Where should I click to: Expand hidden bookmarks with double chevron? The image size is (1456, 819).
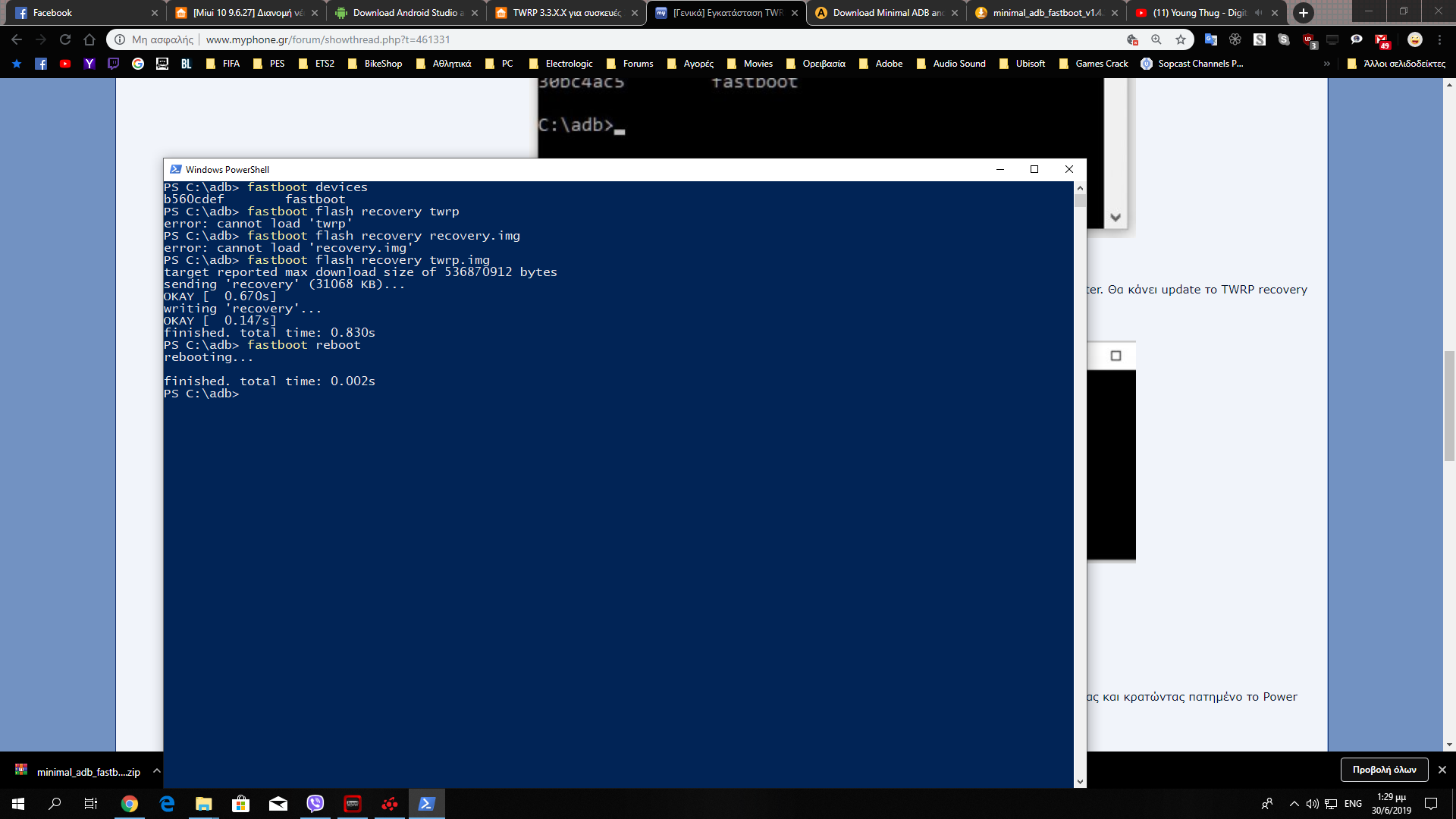click(1326, 64)
